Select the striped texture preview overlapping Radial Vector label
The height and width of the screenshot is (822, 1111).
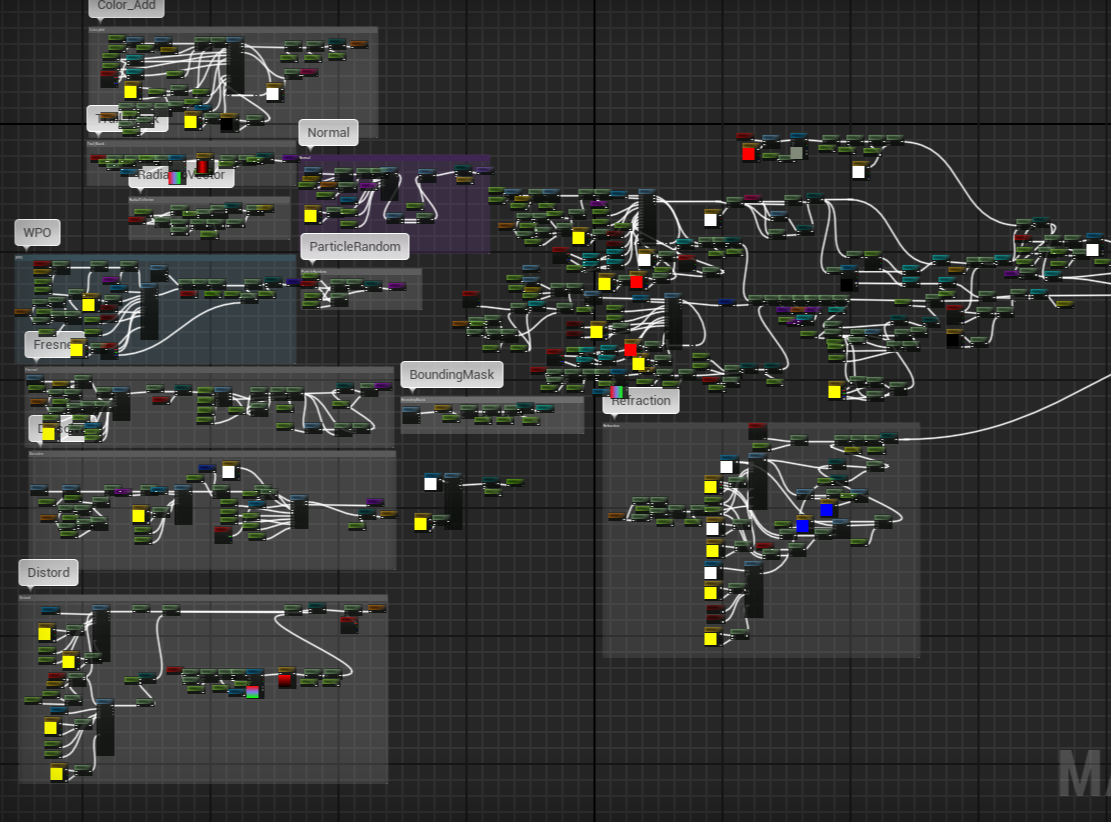pyautogui.click(x=174, y=178)
